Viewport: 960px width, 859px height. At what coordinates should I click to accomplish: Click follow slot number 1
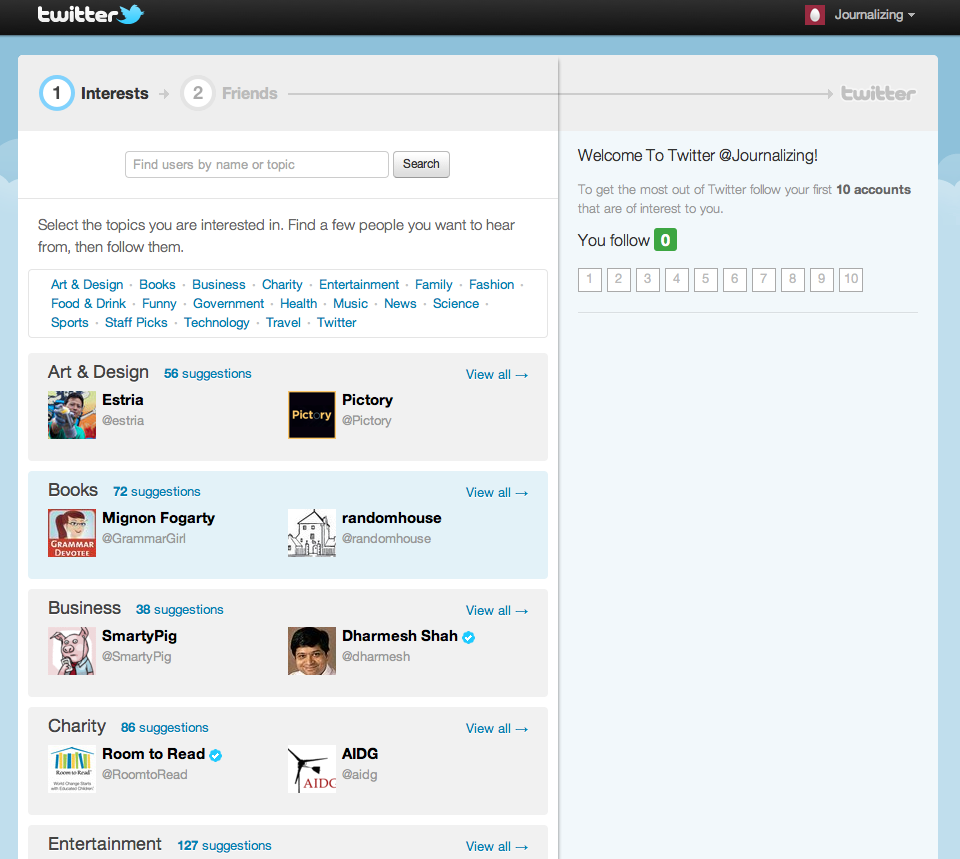click(x=590, y=280)
